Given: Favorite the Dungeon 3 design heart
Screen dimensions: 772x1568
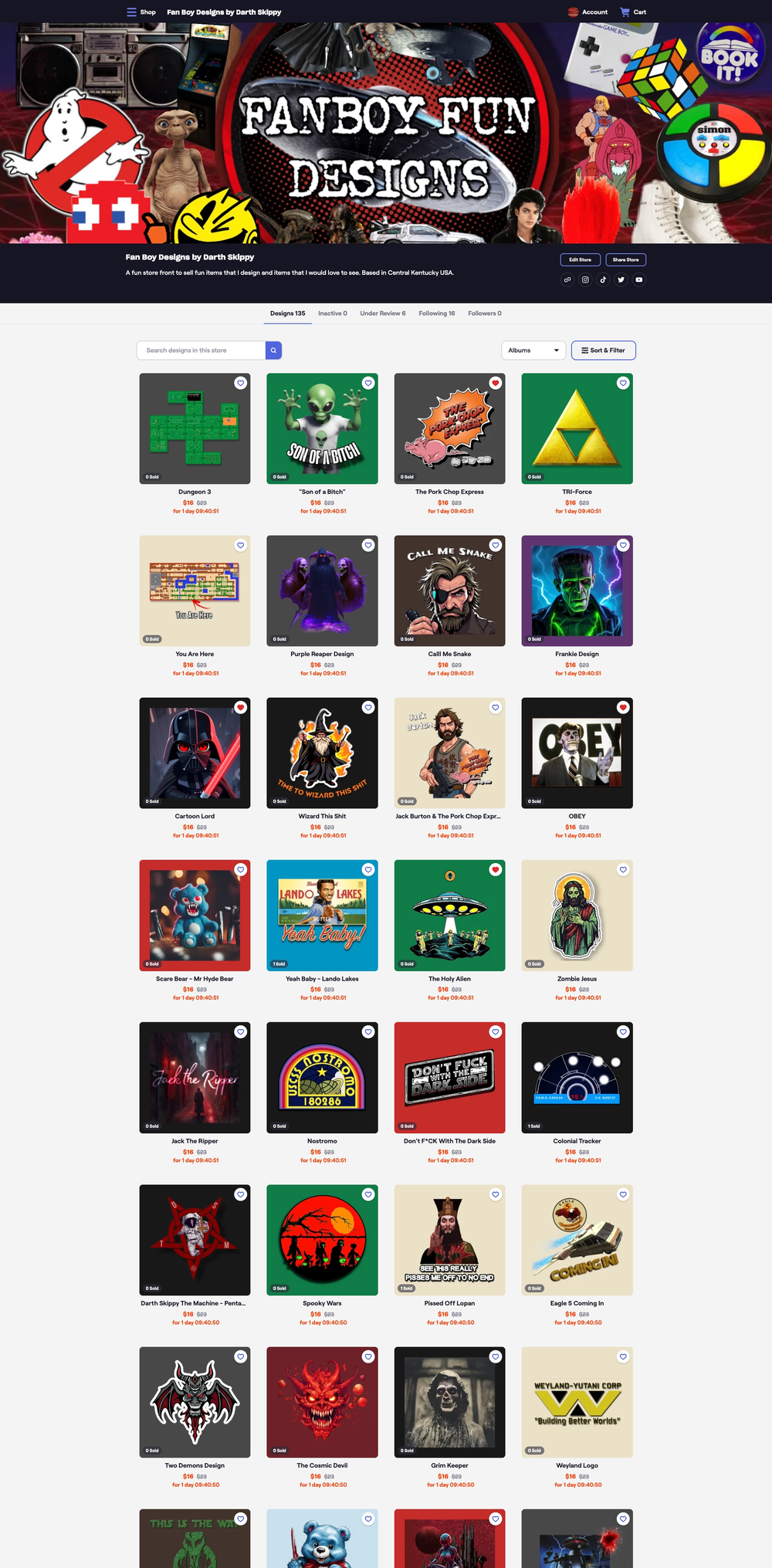Looking at the screenshot, I should pos(241,383).
